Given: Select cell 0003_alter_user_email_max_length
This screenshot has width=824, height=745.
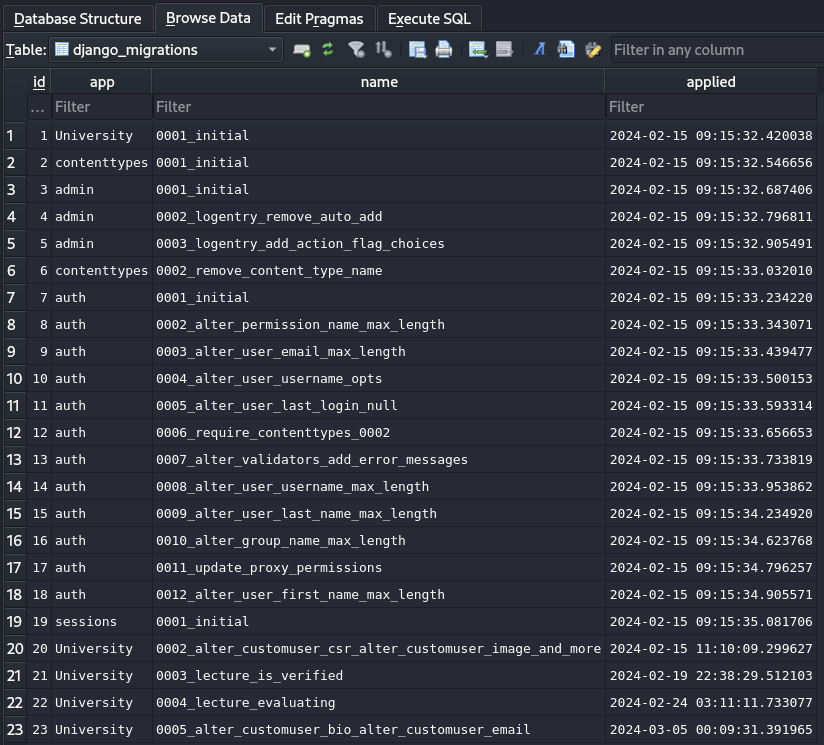Looking at the screenshot, I should [379, 352].
